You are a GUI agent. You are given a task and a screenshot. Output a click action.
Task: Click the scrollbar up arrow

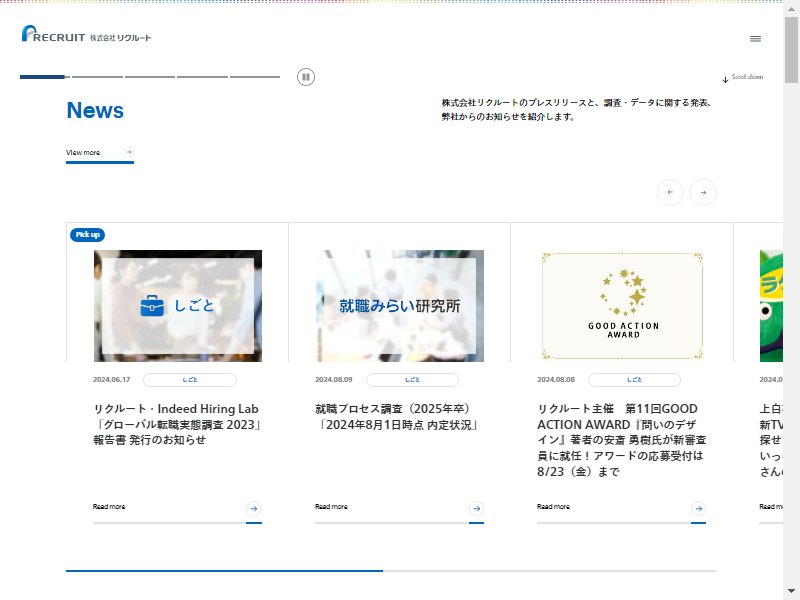[791, 8]
